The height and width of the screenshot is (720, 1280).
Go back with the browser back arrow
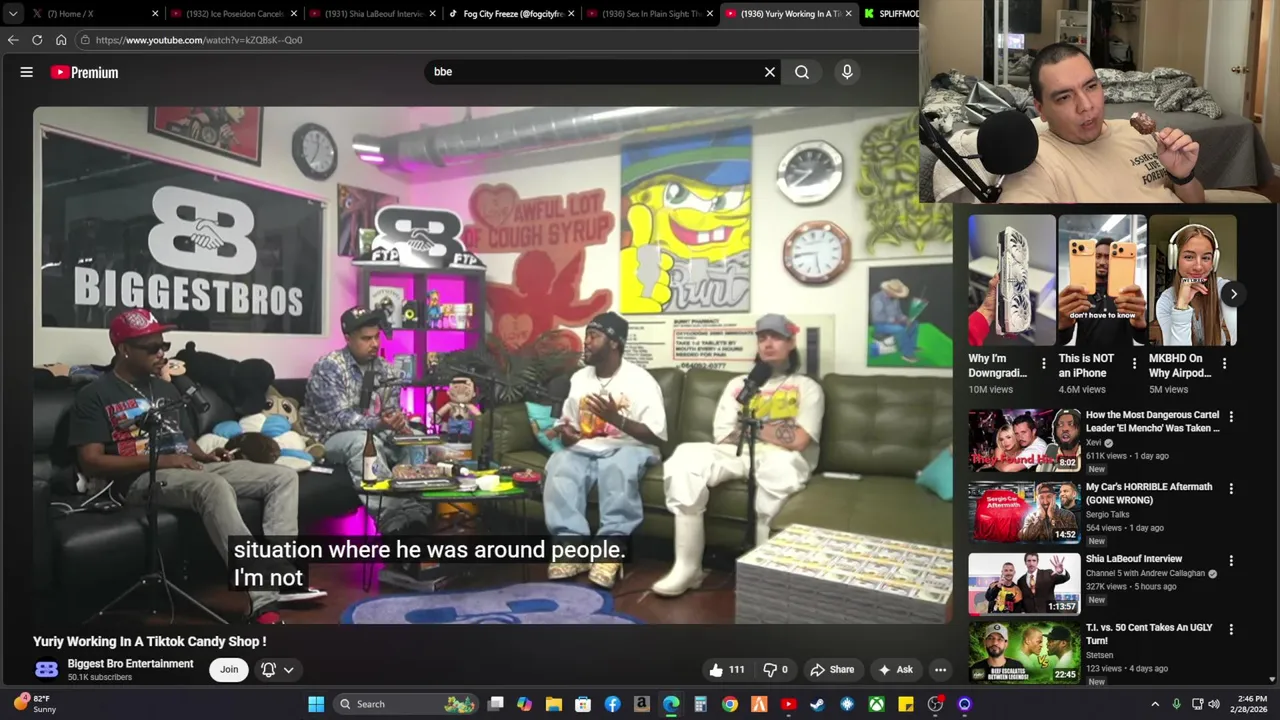click(x=13, y=40)
